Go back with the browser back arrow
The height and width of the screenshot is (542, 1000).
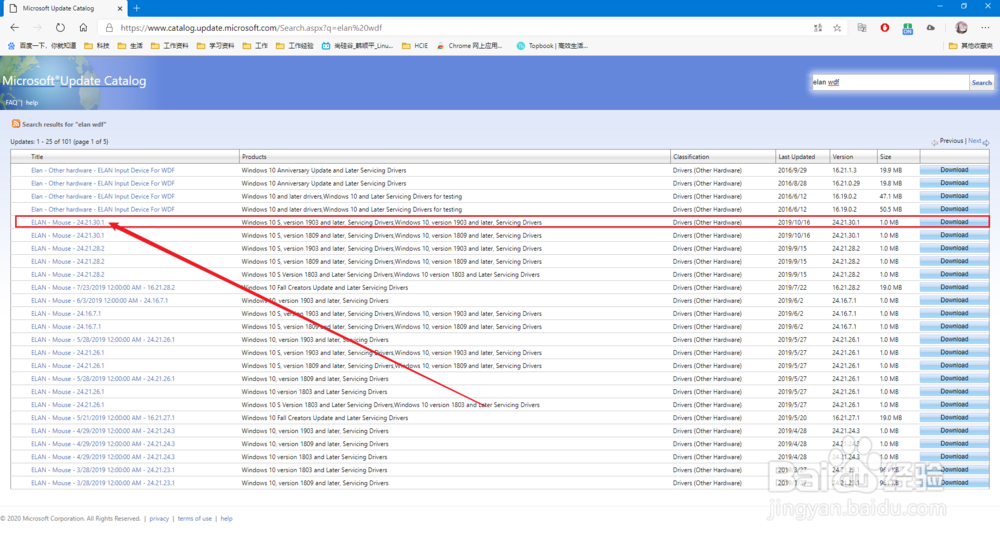pyautogui.click(x=15, y=27)
